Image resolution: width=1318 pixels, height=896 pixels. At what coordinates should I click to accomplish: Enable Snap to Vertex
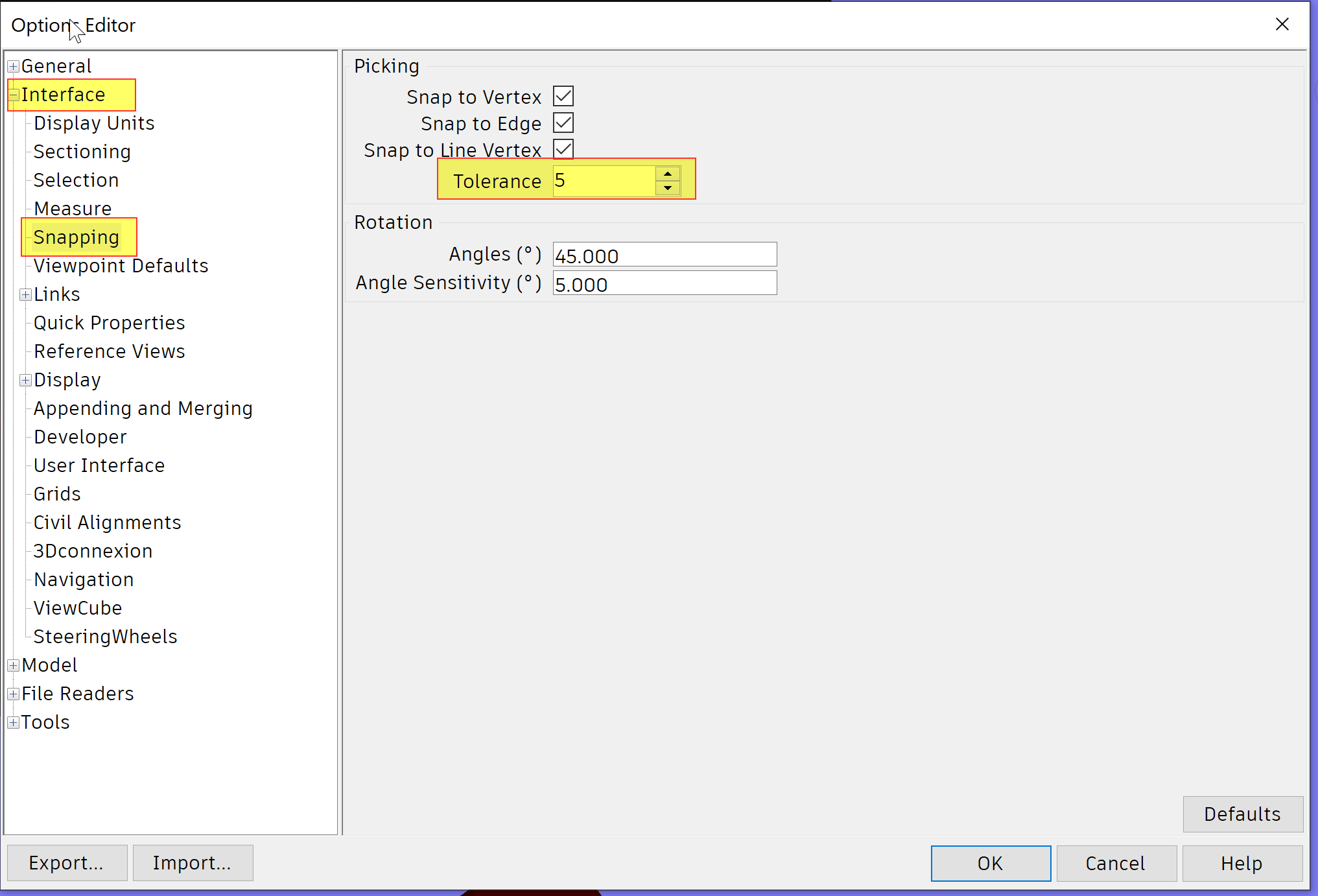[x=563, y=96]
